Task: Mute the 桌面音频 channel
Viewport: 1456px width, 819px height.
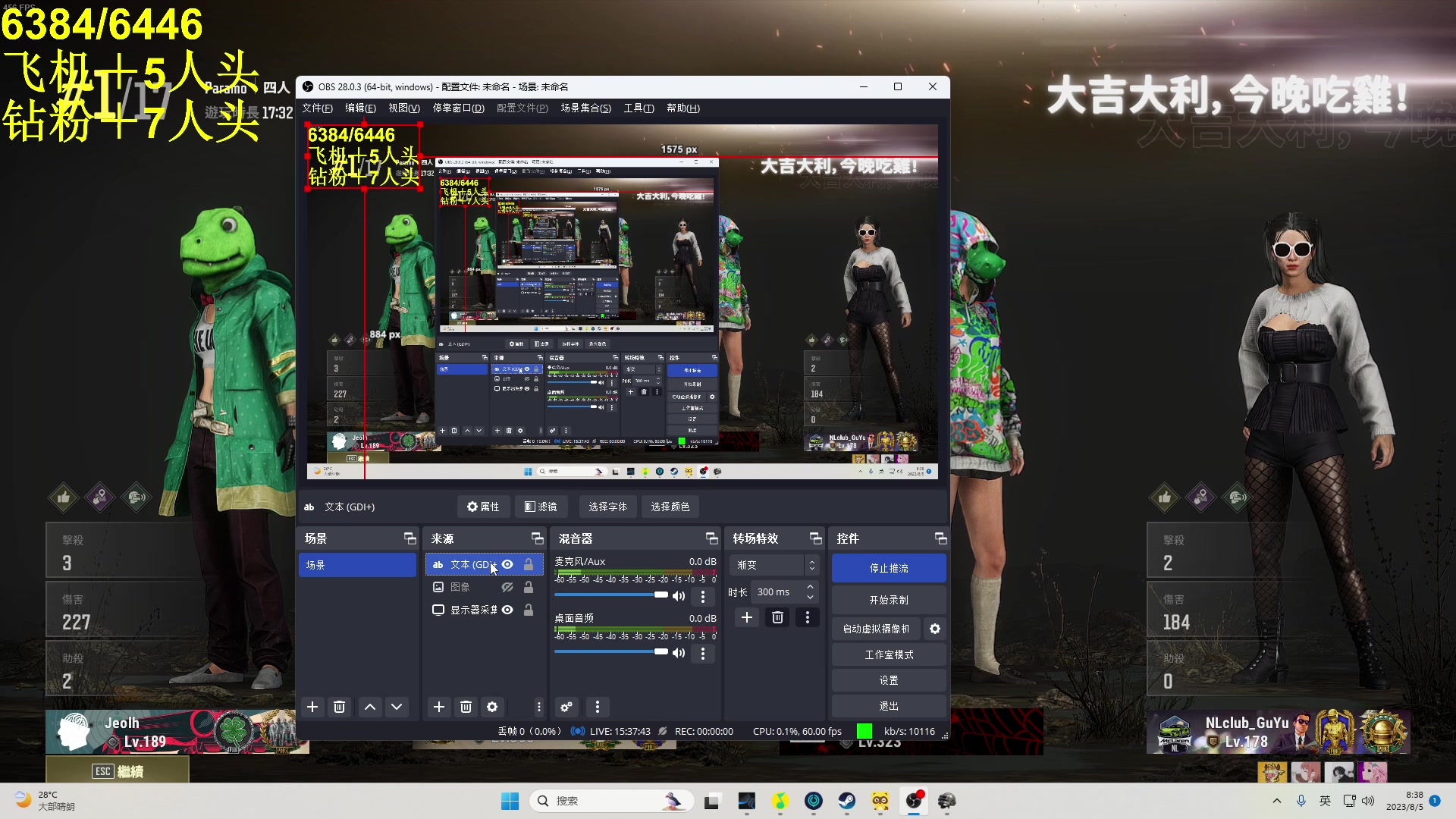Action: tap(679, 653)
